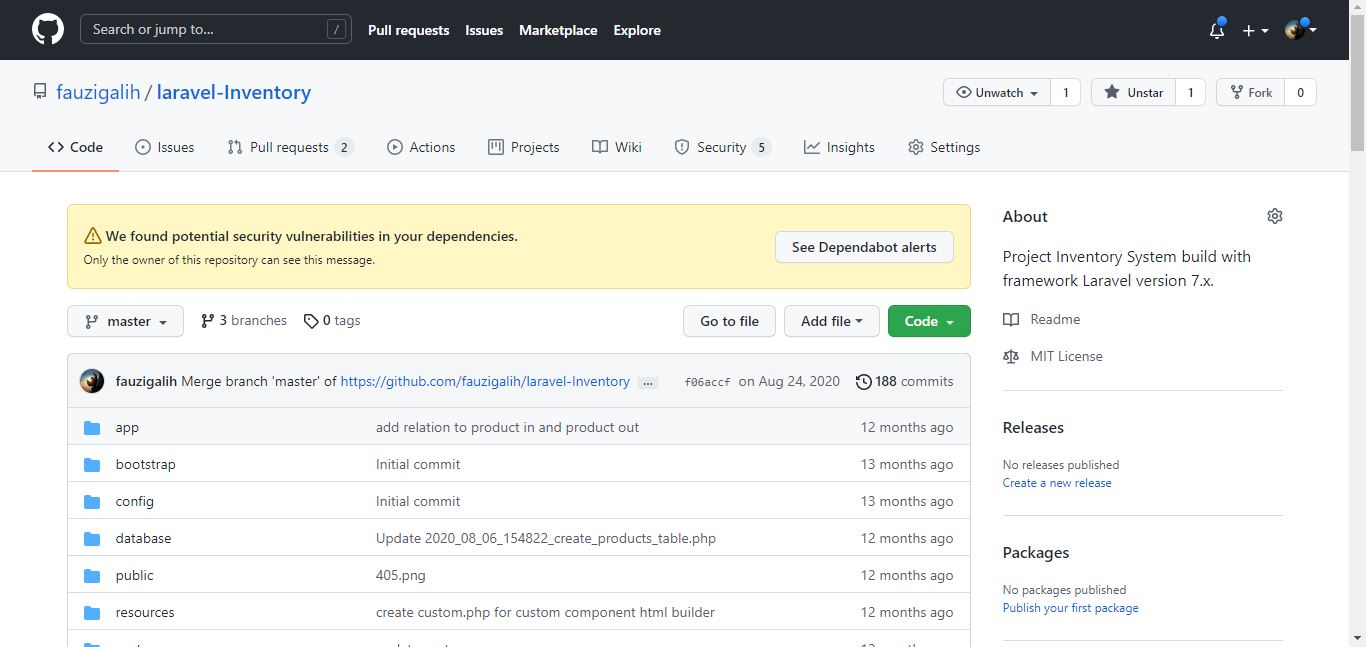Click the public folder icon
Viewport: 1366px width, 647px height.
pyautogui.click(x=92, y=575)
